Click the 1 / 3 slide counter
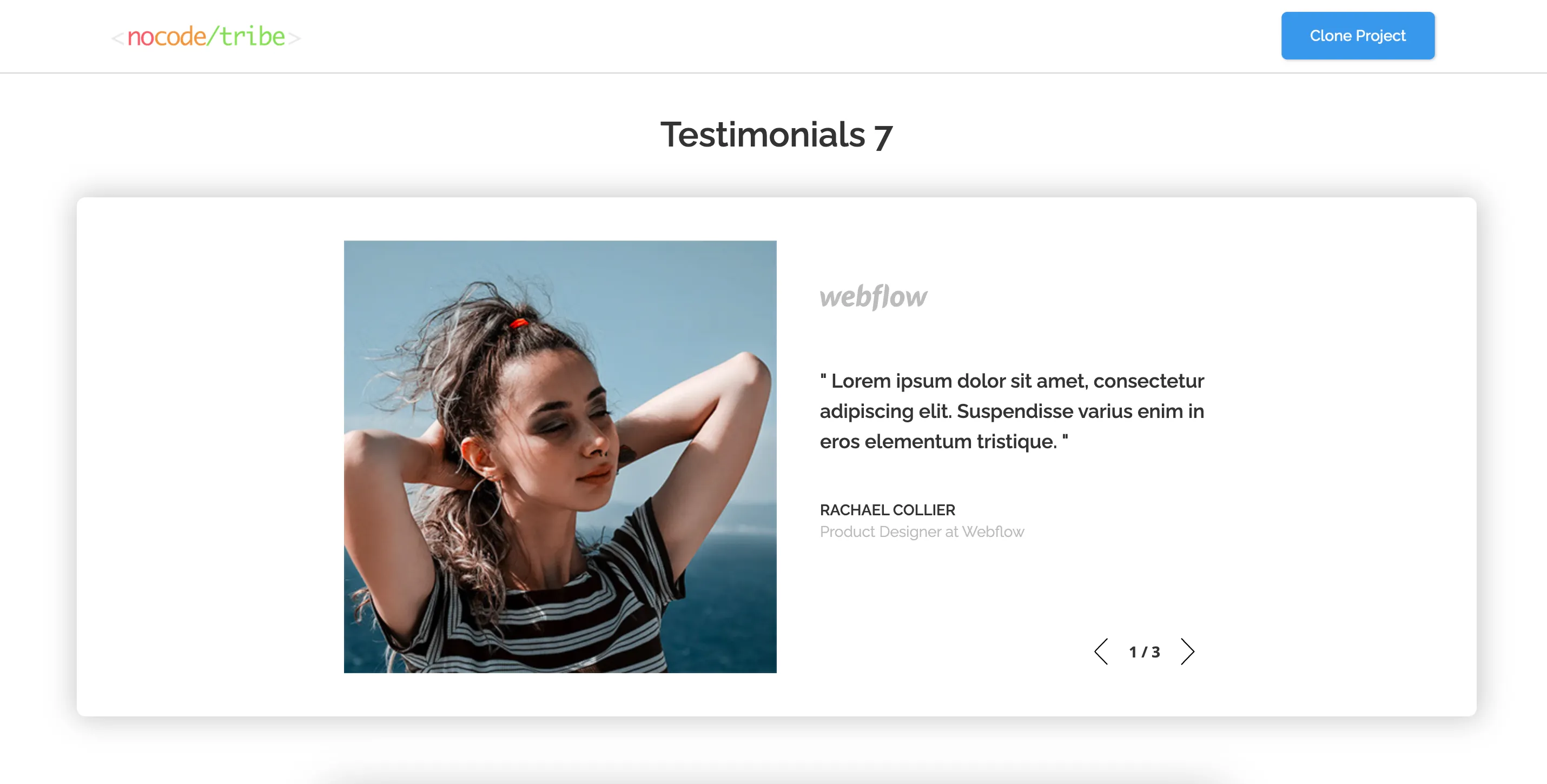 click(1144, 652)
